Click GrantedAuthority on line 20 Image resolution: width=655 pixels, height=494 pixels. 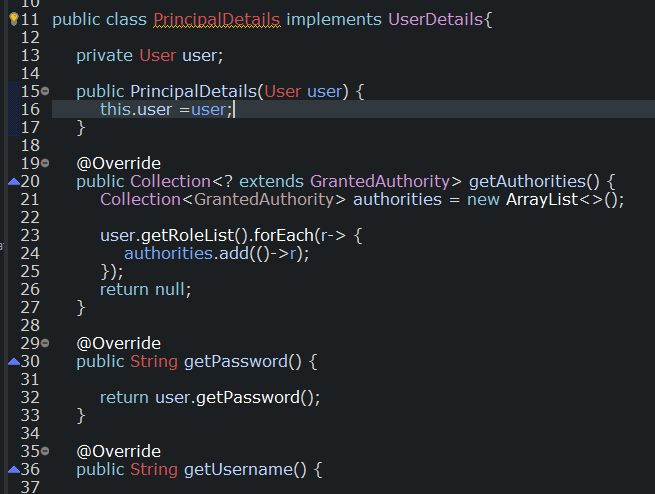[x=380, y=182]
